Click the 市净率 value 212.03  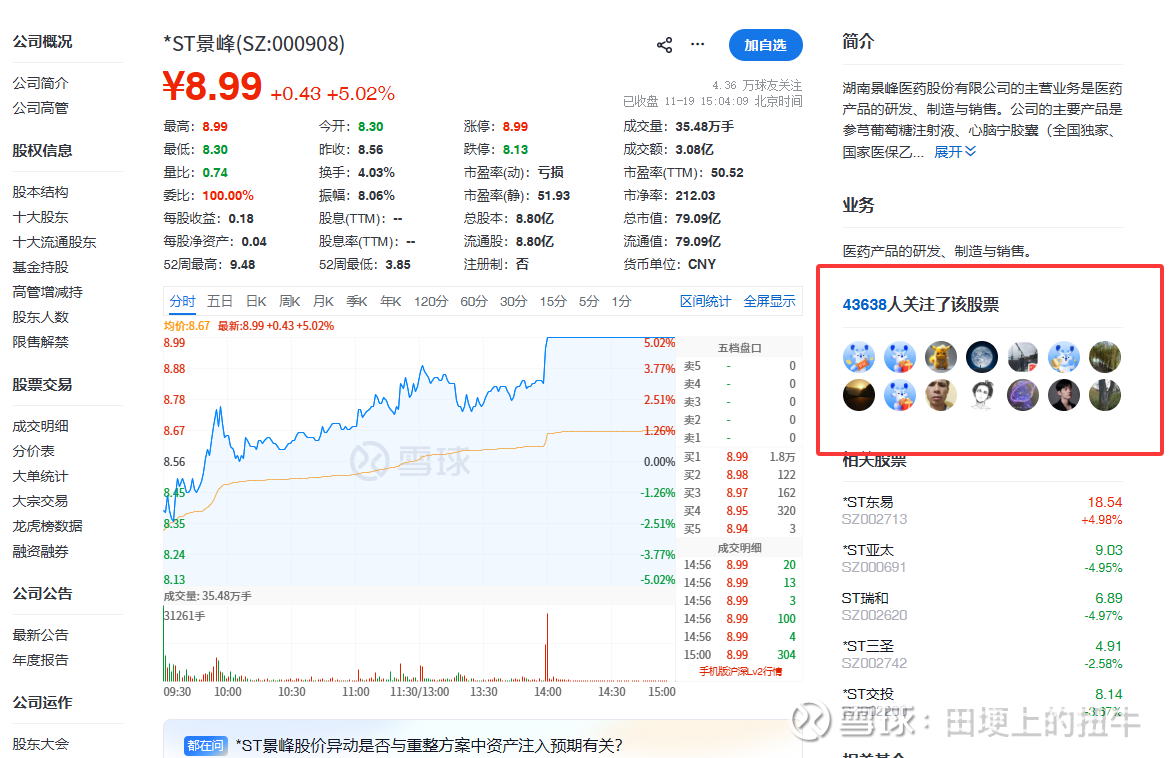(x=695, y=195)
